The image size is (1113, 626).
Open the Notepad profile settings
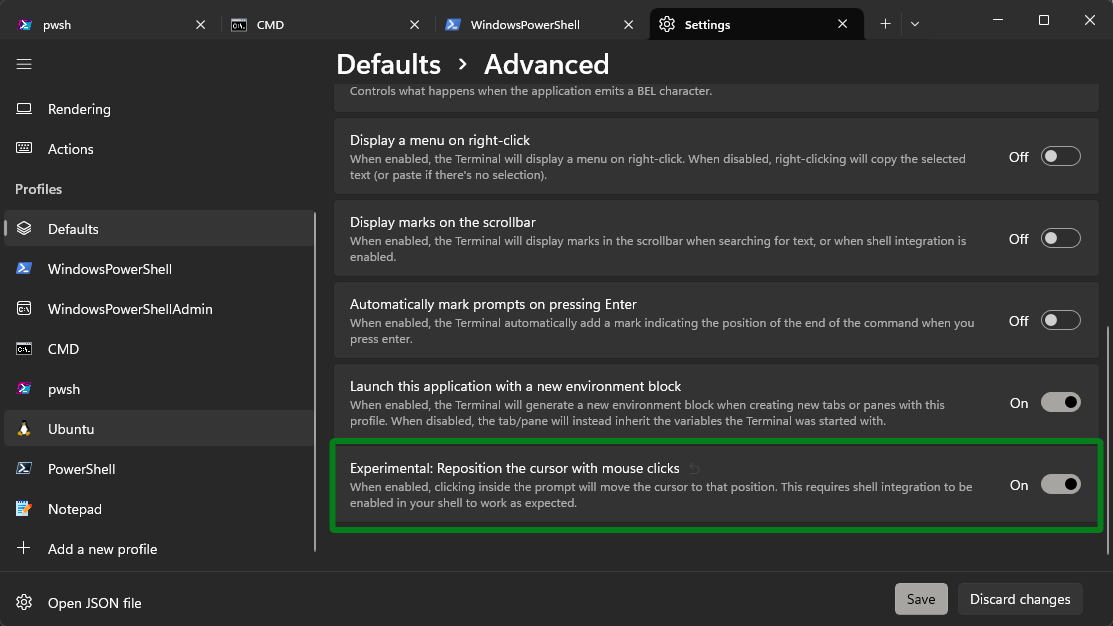tap(159, 509)
